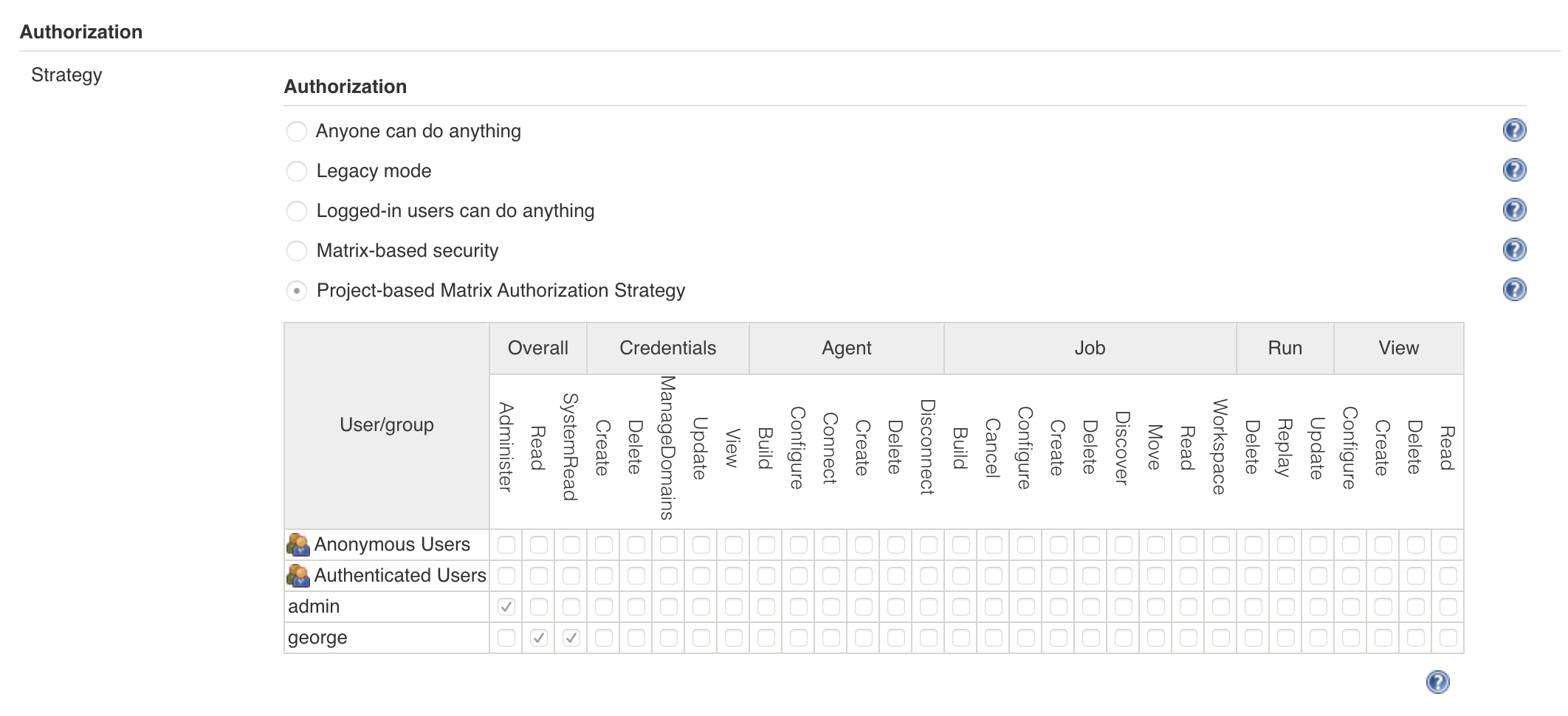Check Credentials Create for admin
The image size is (1568, 716).
[x=603, y=605]
